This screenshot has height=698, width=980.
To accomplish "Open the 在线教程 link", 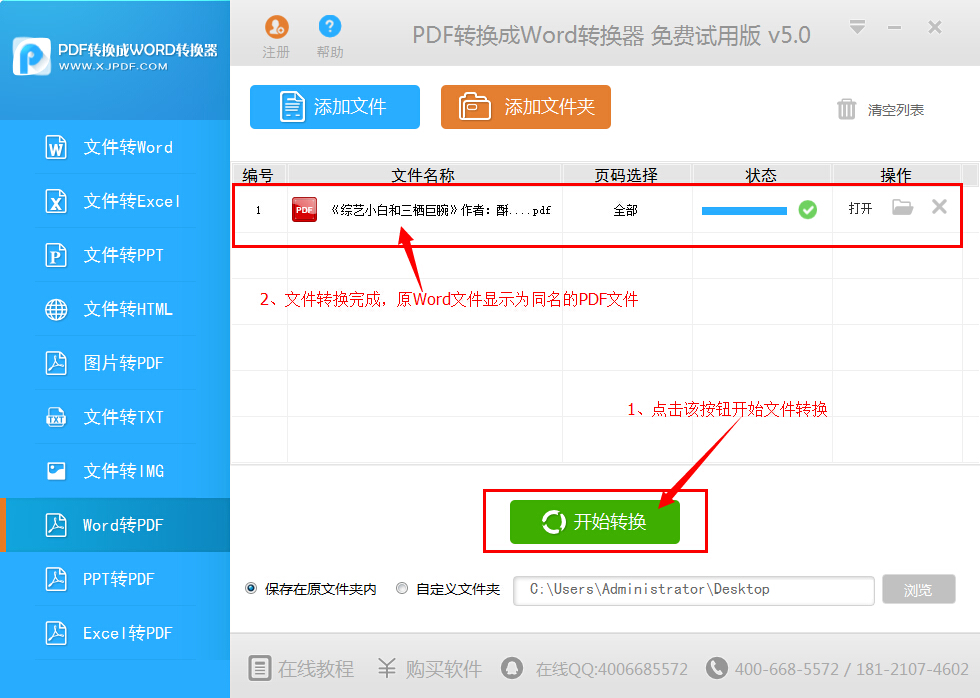I will 316,669.
